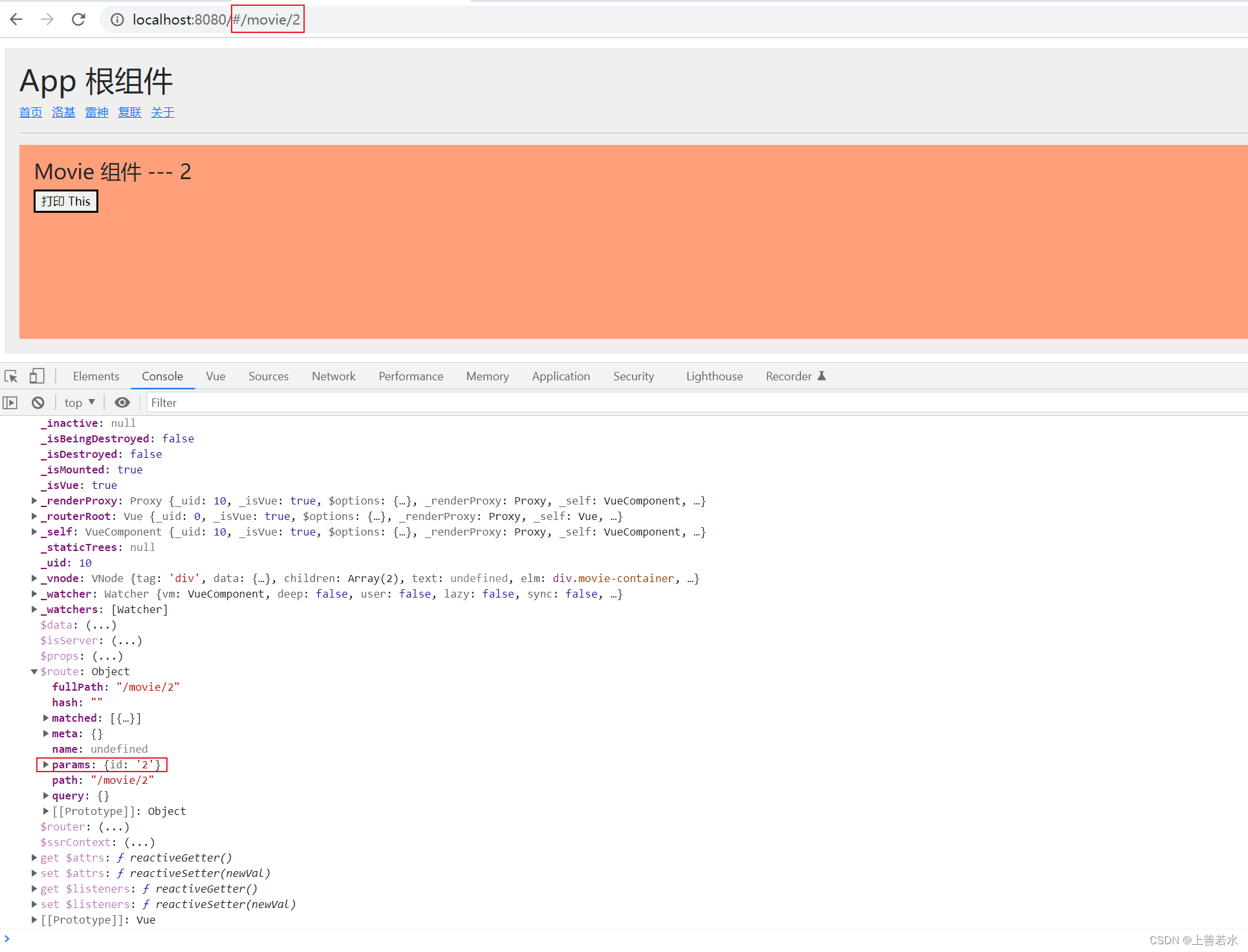Click the 关于 navigation link

(x=163, y=112)
